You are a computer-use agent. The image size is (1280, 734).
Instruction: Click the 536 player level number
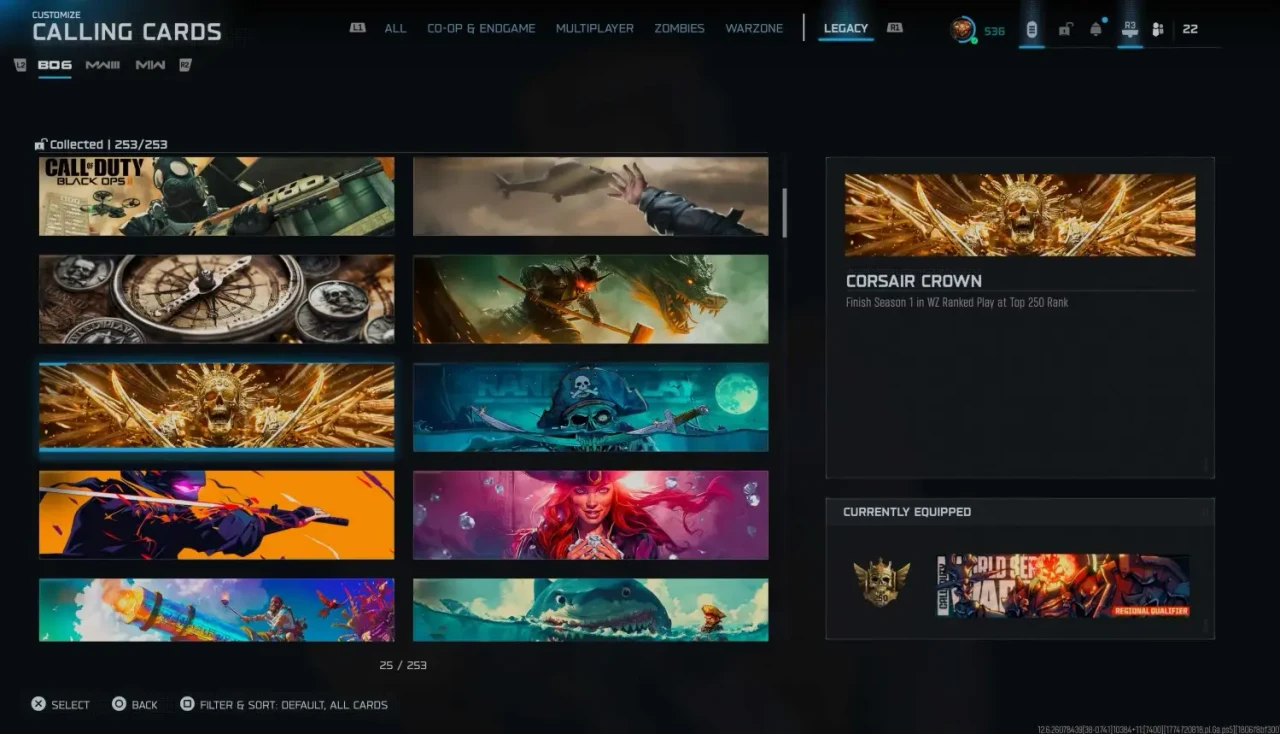(994, 31)
